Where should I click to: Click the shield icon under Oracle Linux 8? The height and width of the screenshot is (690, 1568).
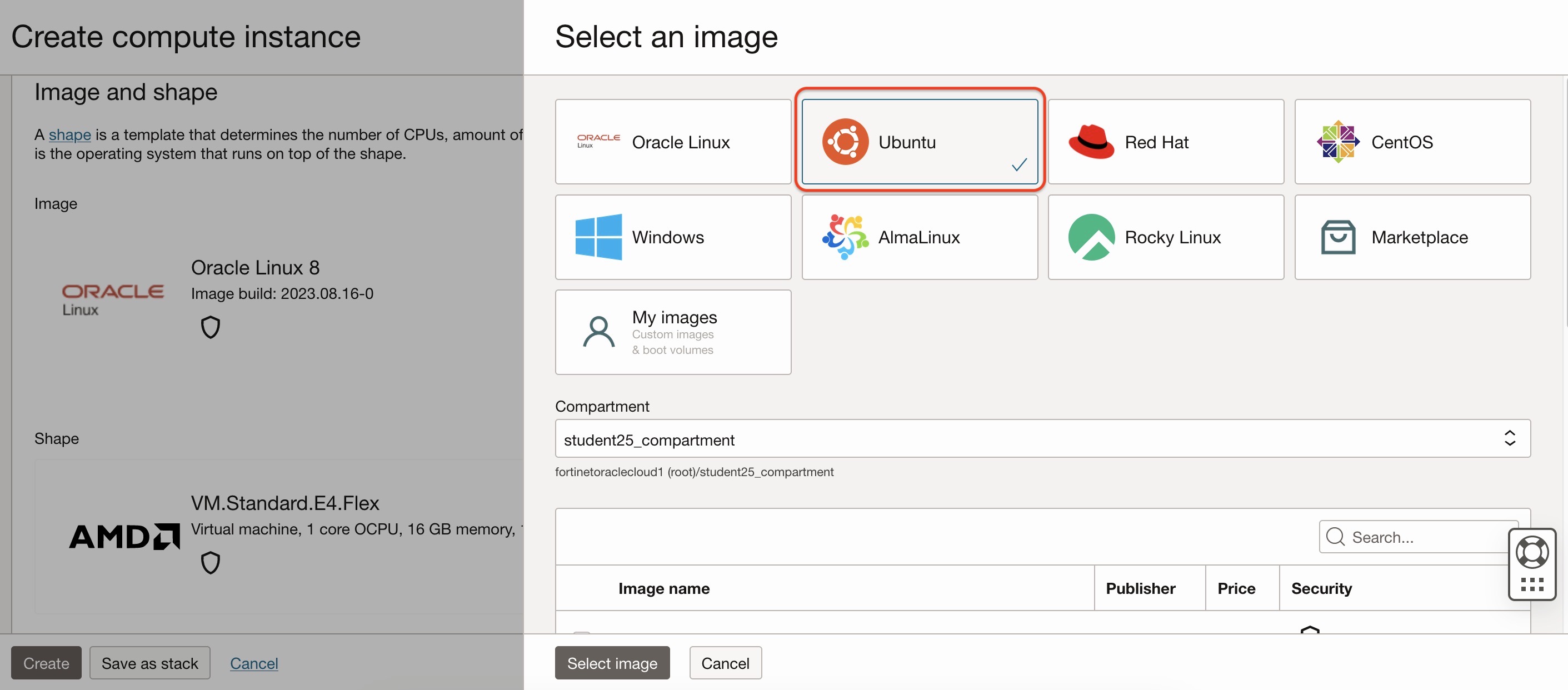pos(210,327)
